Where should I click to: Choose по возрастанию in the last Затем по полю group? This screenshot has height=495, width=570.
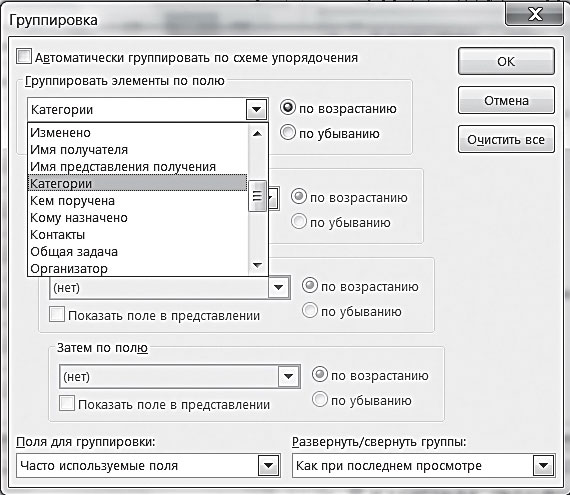tap(320, 375)
